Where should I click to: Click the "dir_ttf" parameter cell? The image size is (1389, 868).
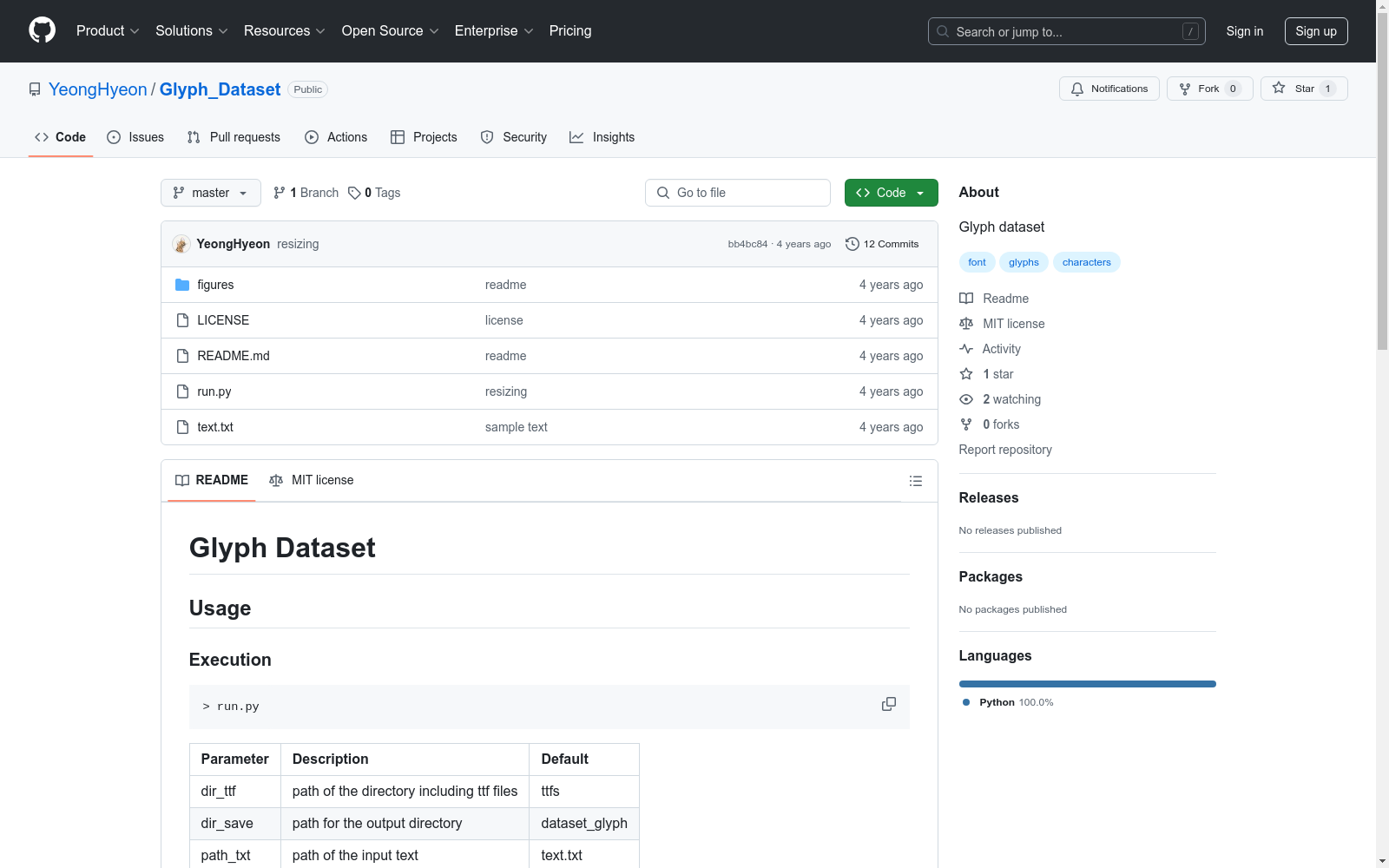click(x=235, y=791)
